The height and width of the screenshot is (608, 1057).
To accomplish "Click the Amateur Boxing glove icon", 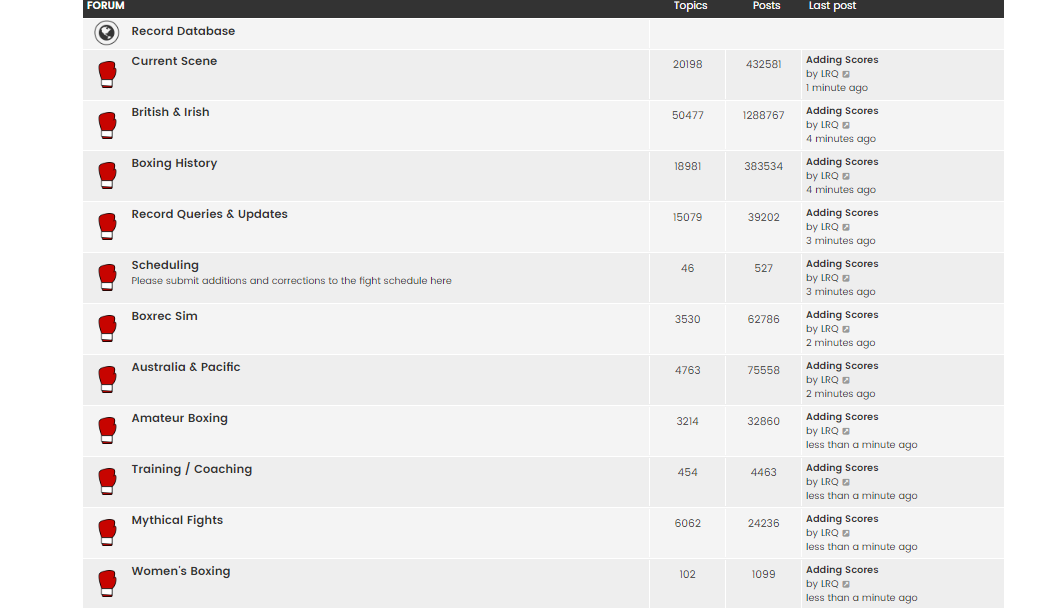I will coord(107,431).
